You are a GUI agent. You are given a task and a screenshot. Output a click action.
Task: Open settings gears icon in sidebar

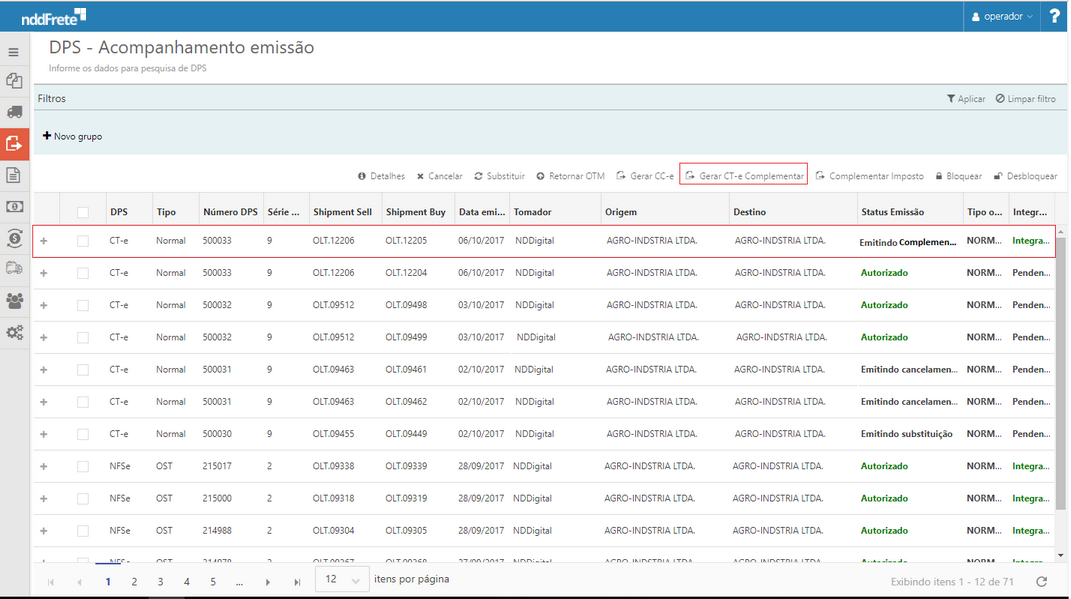pos(14,332)
